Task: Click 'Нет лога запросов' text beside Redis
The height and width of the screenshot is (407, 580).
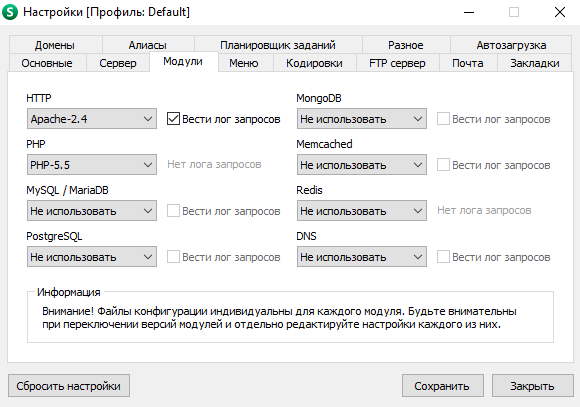Action: [484, 210]
